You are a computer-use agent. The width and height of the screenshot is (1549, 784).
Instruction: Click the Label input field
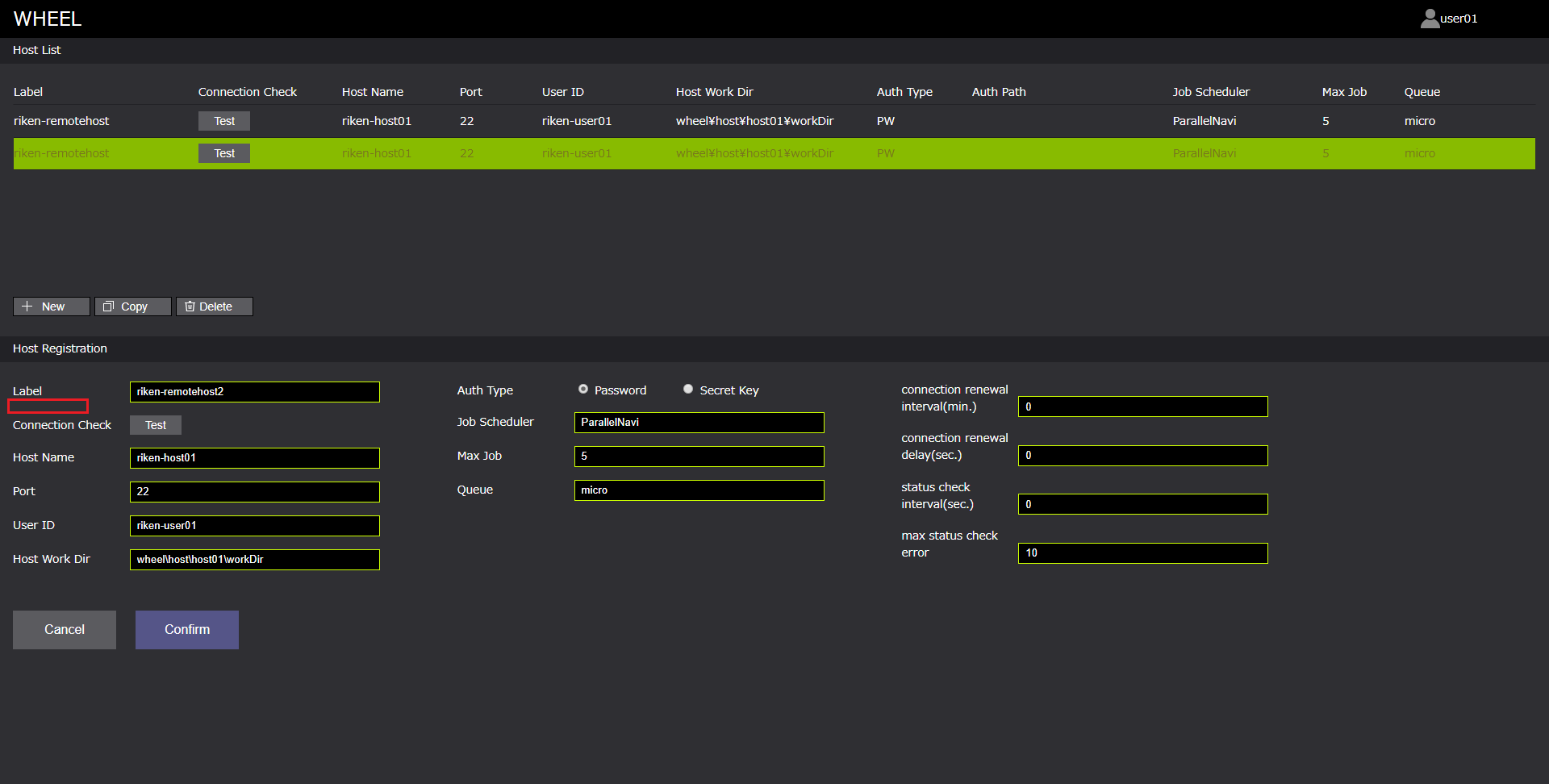[x=254, y=392]
